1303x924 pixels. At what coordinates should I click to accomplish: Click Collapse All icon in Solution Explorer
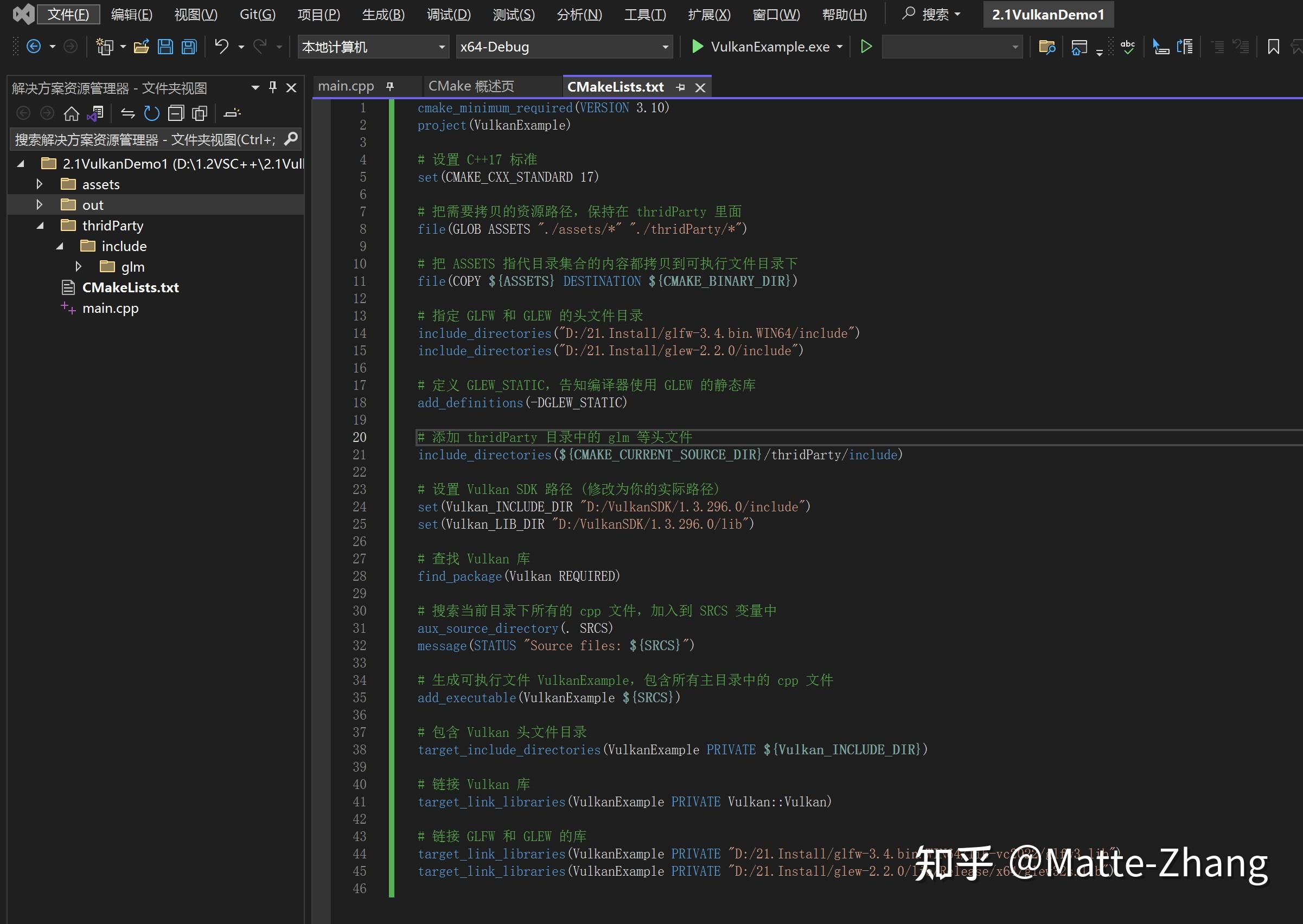click(176, 113)
